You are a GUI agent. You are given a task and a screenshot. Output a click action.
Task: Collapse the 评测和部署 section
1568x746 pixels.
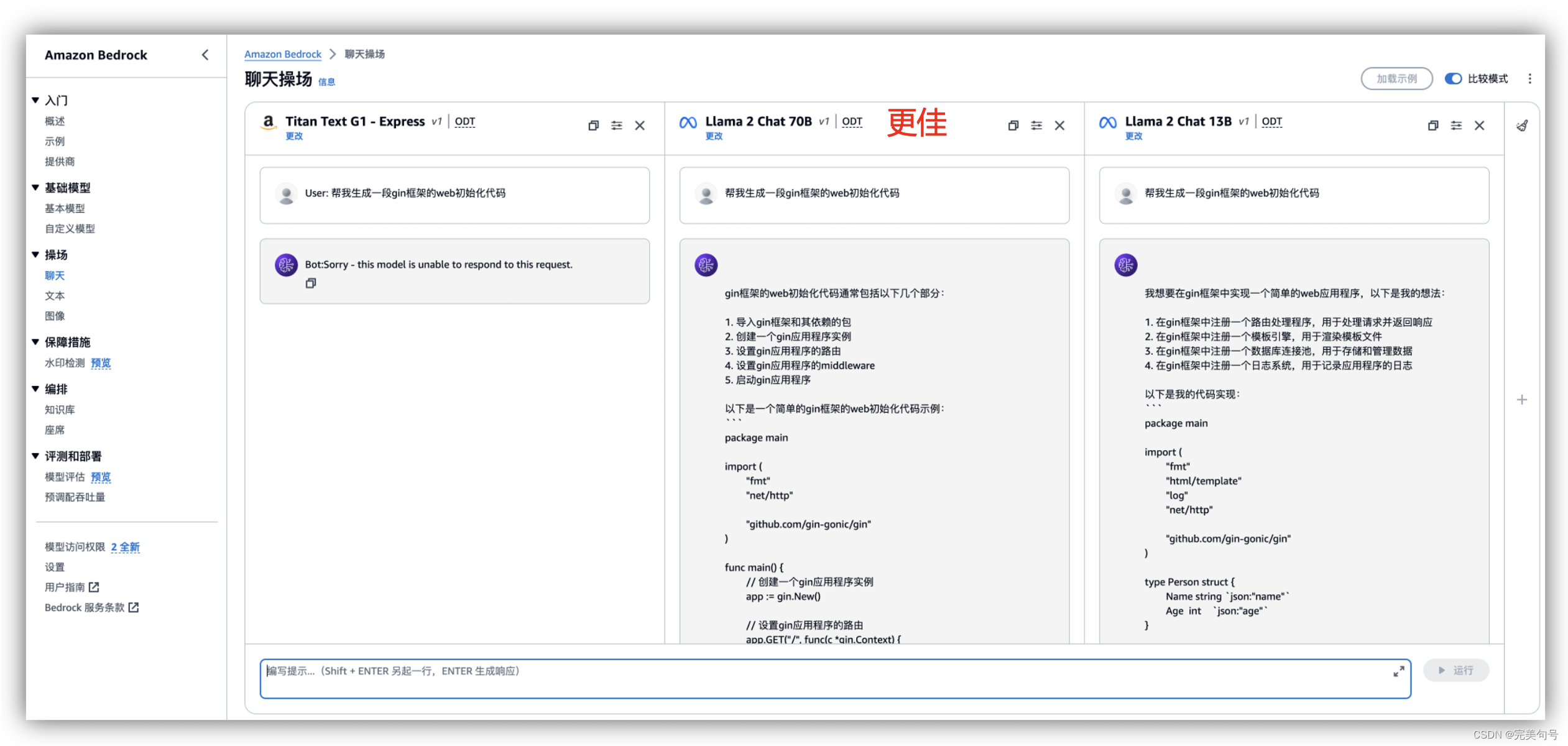(x=35, y=456)
